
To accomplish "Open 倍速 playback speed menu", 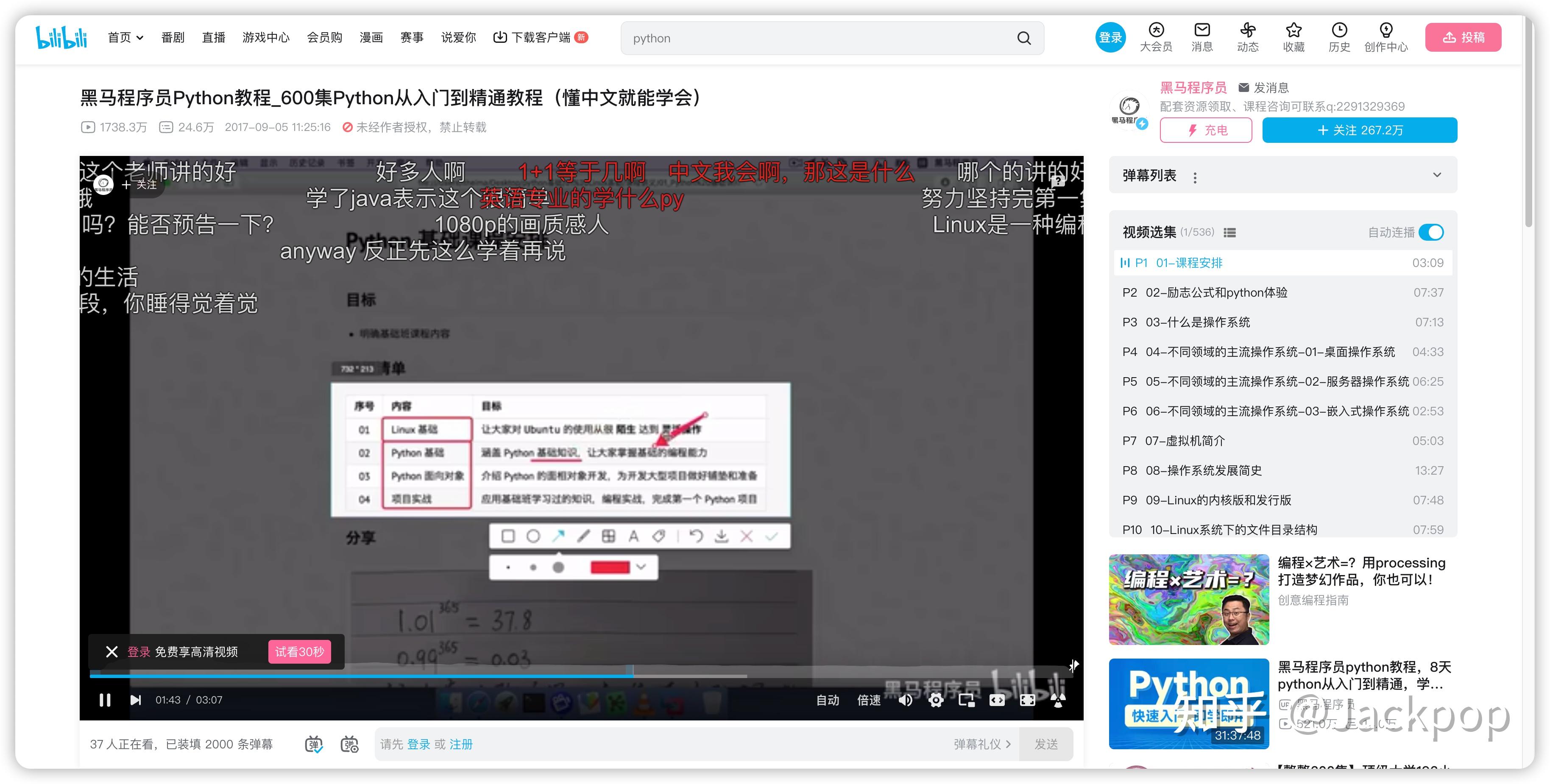I will point(868,700).
